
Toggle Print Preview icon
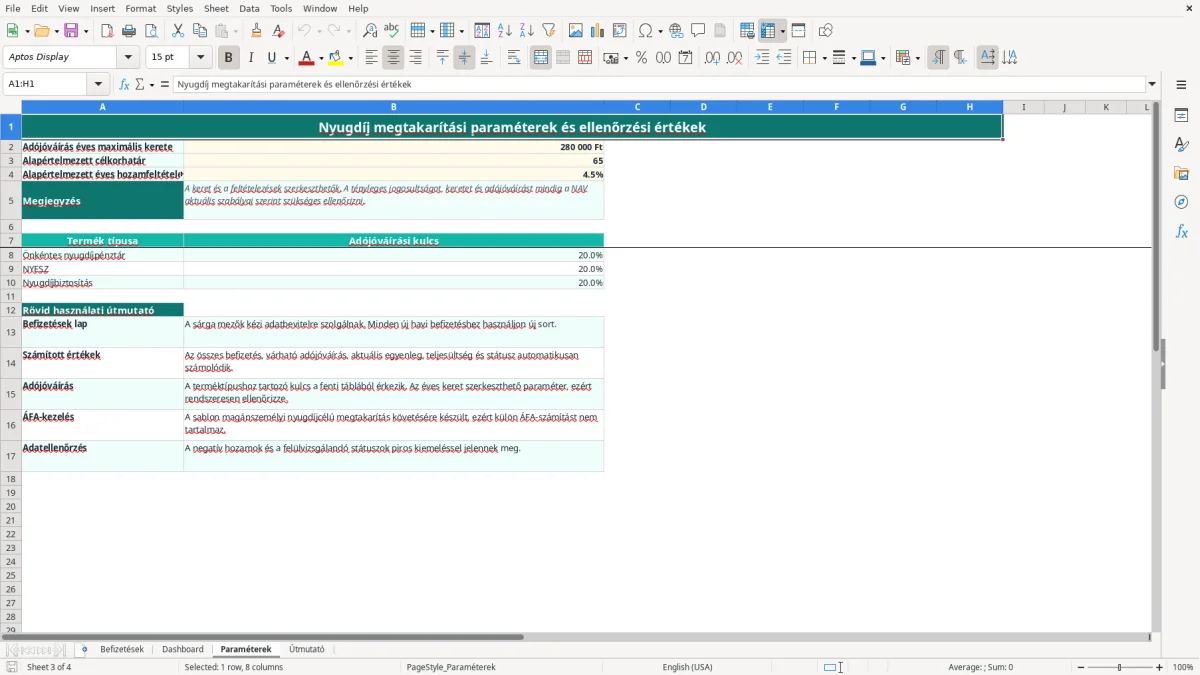click(x=150, y=31)
